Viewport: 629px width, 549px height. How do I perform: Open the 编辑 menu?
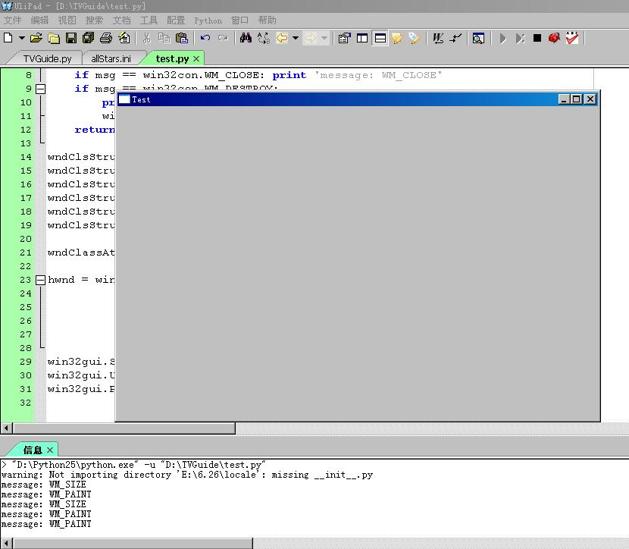pos(39,20)
